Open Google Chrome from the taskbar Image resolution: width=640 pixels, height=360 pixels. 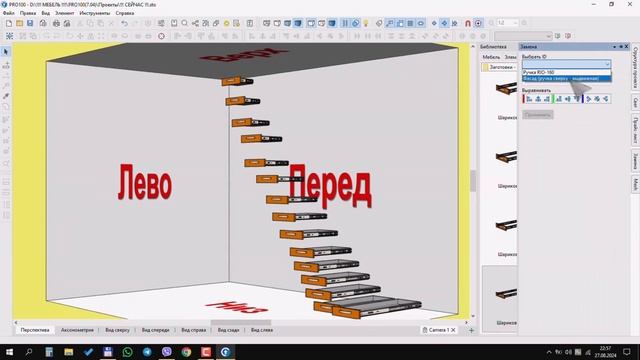[186, 352]
